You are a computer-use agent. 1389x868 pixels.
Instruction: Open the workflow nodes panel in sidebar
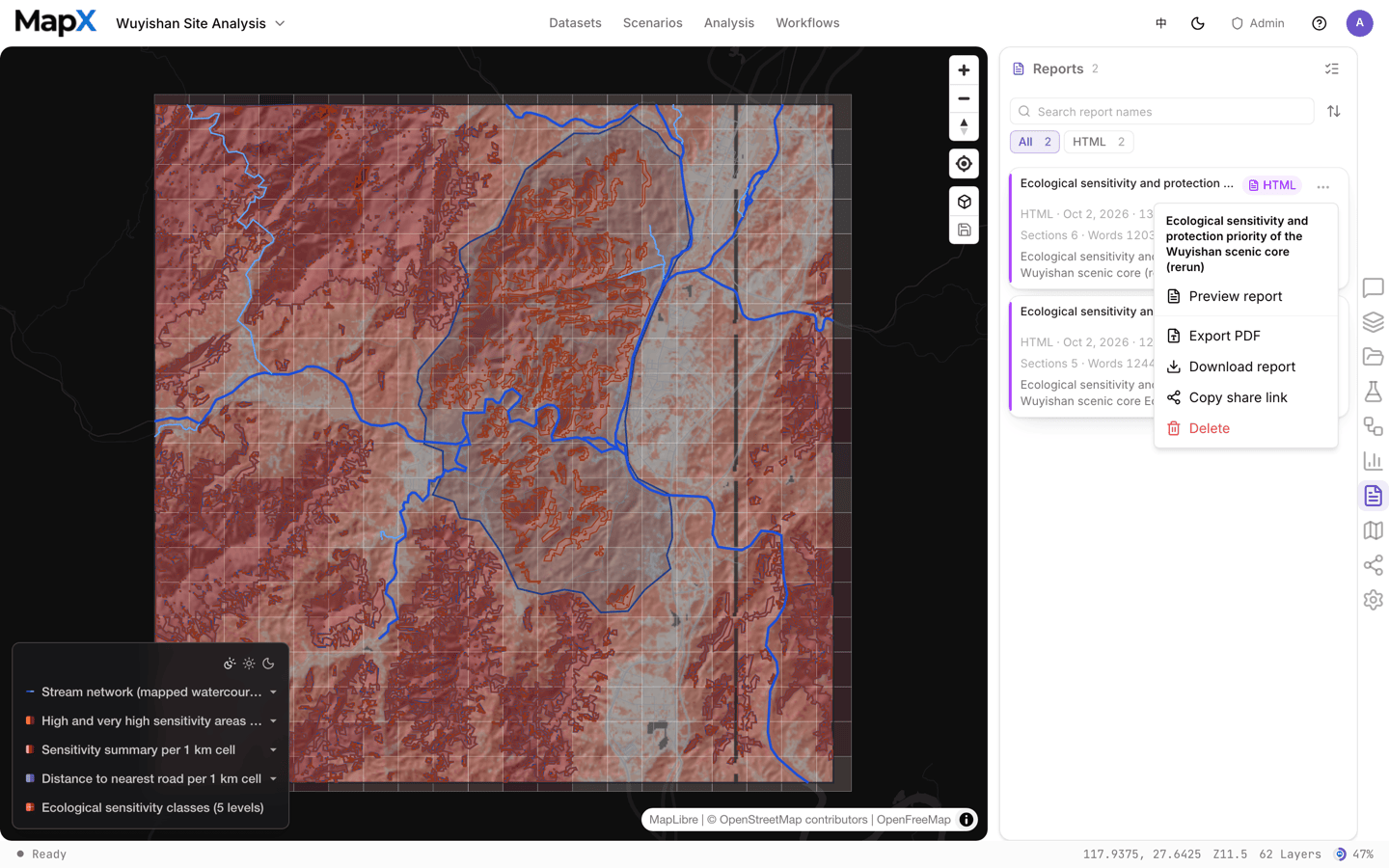(1374, 426)
